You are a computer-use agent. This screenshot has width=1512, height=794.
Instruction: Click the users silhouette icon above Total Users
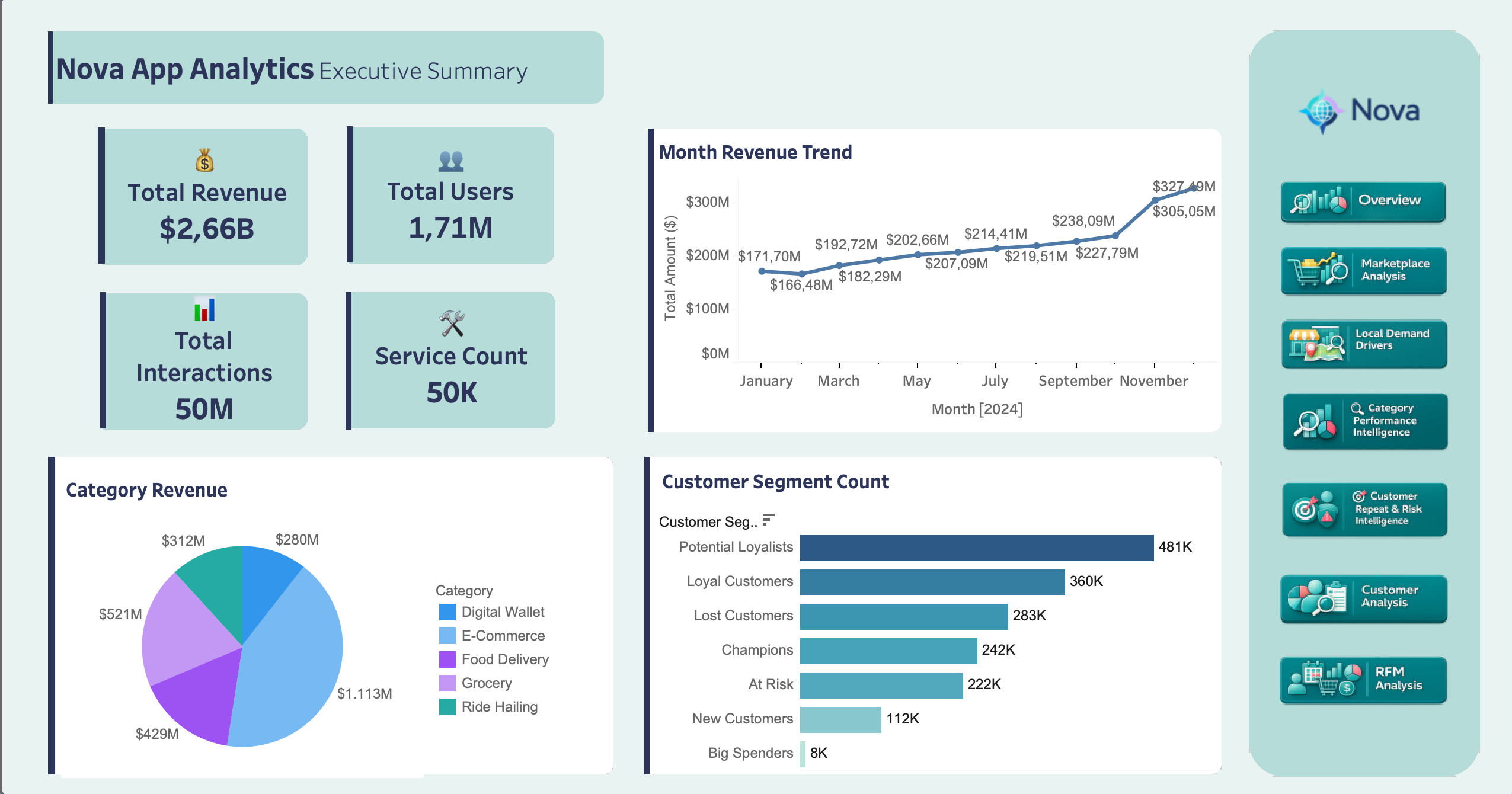(x=451, y=161)
